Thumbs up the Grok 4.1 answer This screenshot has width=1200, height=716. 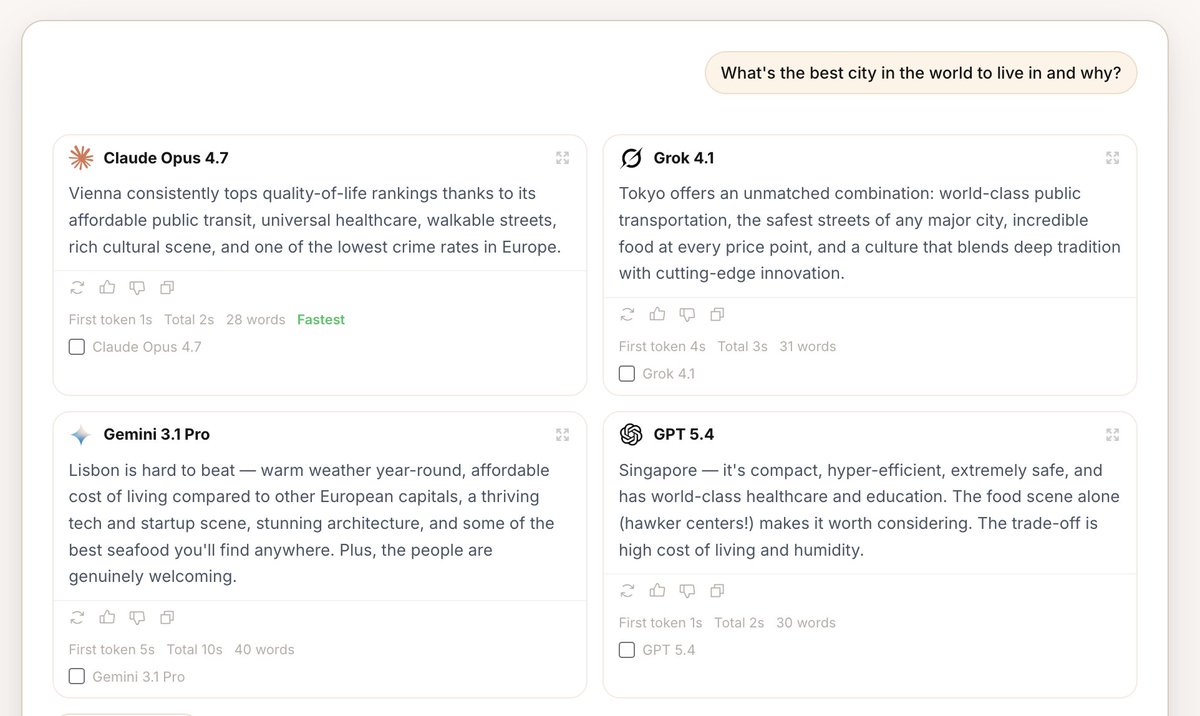click(x=657, y=314)
